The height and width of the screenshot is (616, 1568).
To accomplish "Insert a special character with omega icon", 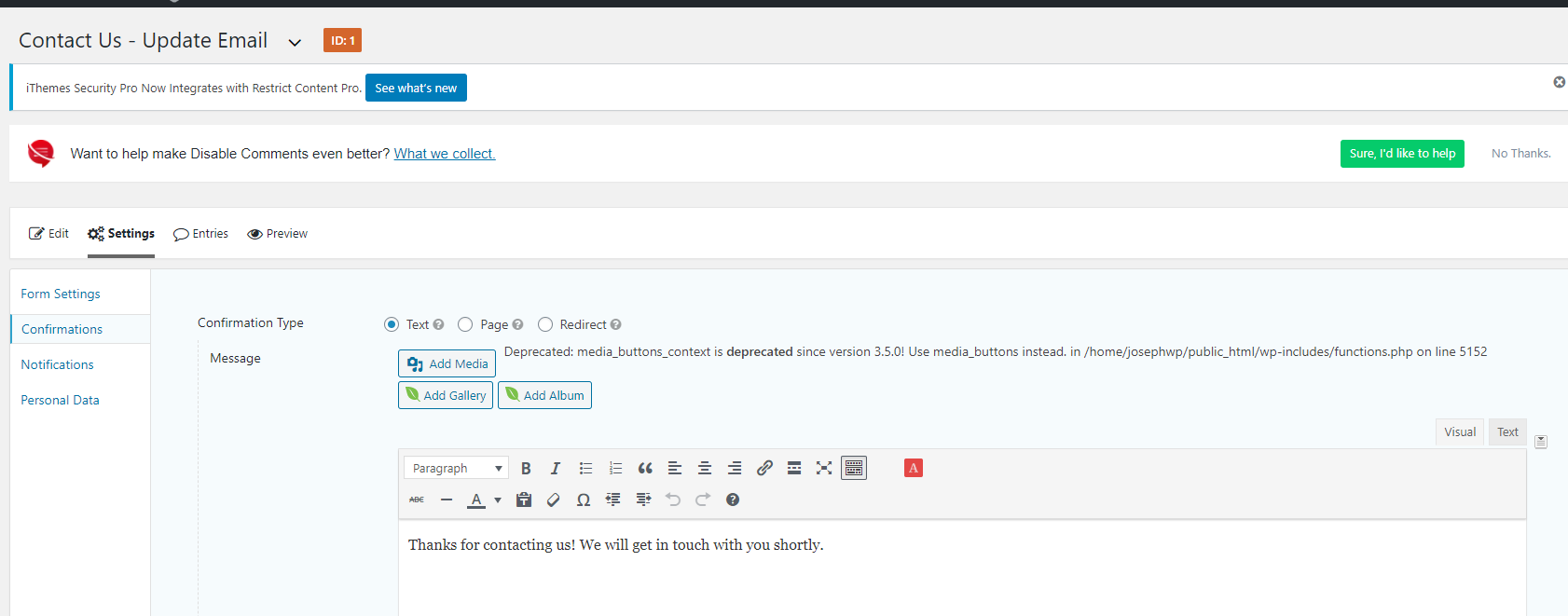I will (584, 500).
